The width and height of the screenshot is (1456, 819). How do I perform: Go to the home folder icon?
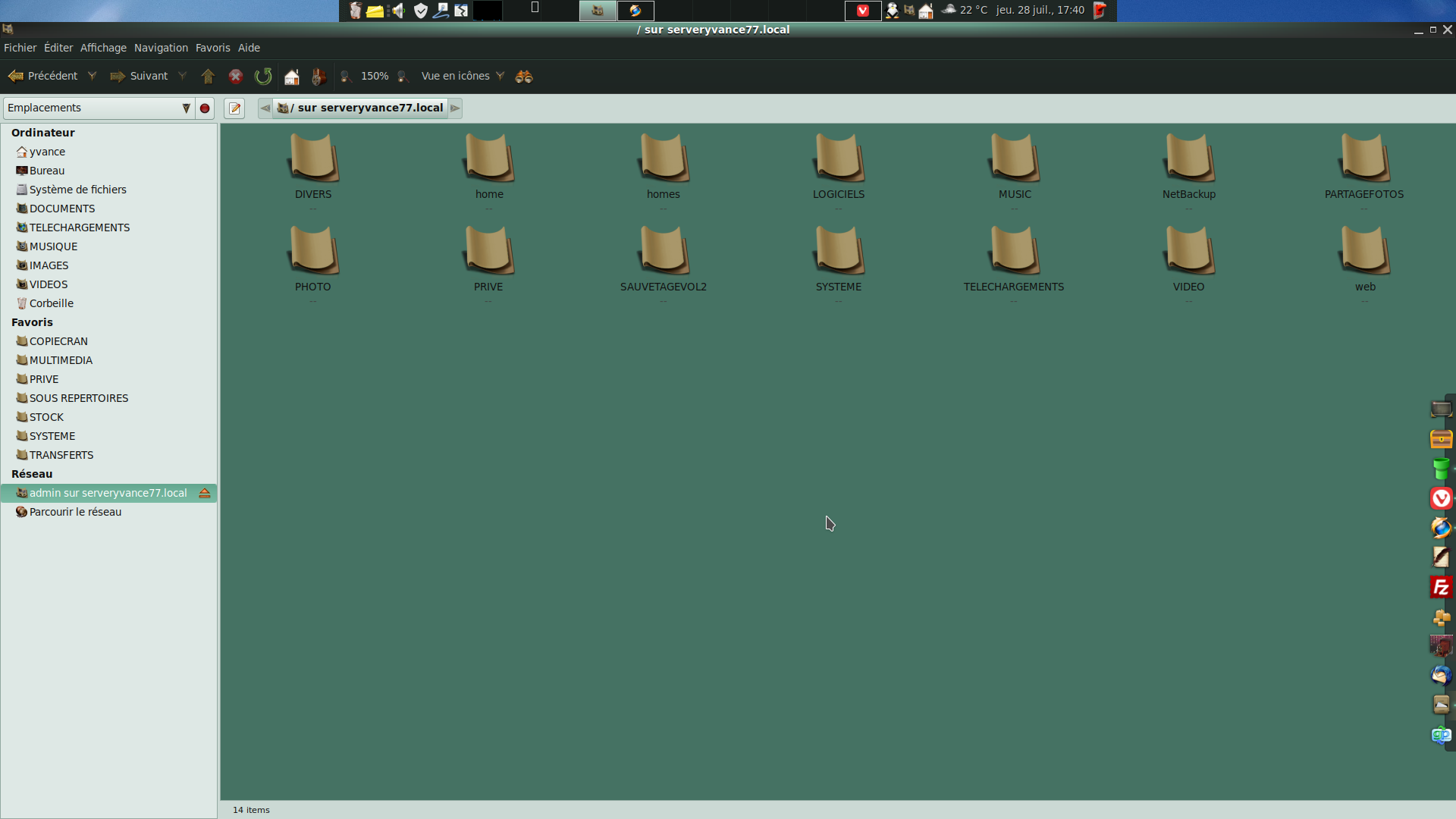[292, 76]
